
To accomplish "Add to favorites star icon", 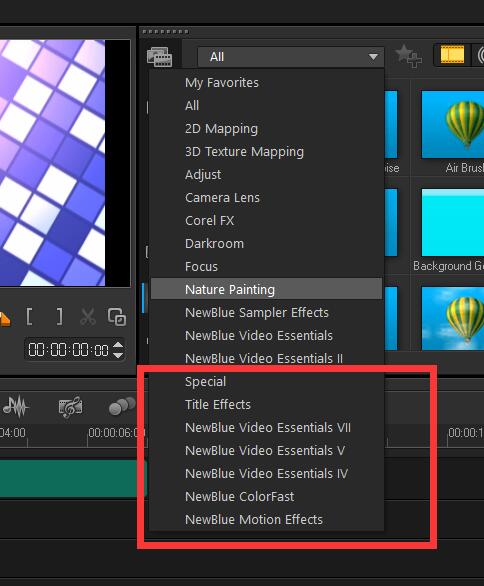I will pos(408,56).
